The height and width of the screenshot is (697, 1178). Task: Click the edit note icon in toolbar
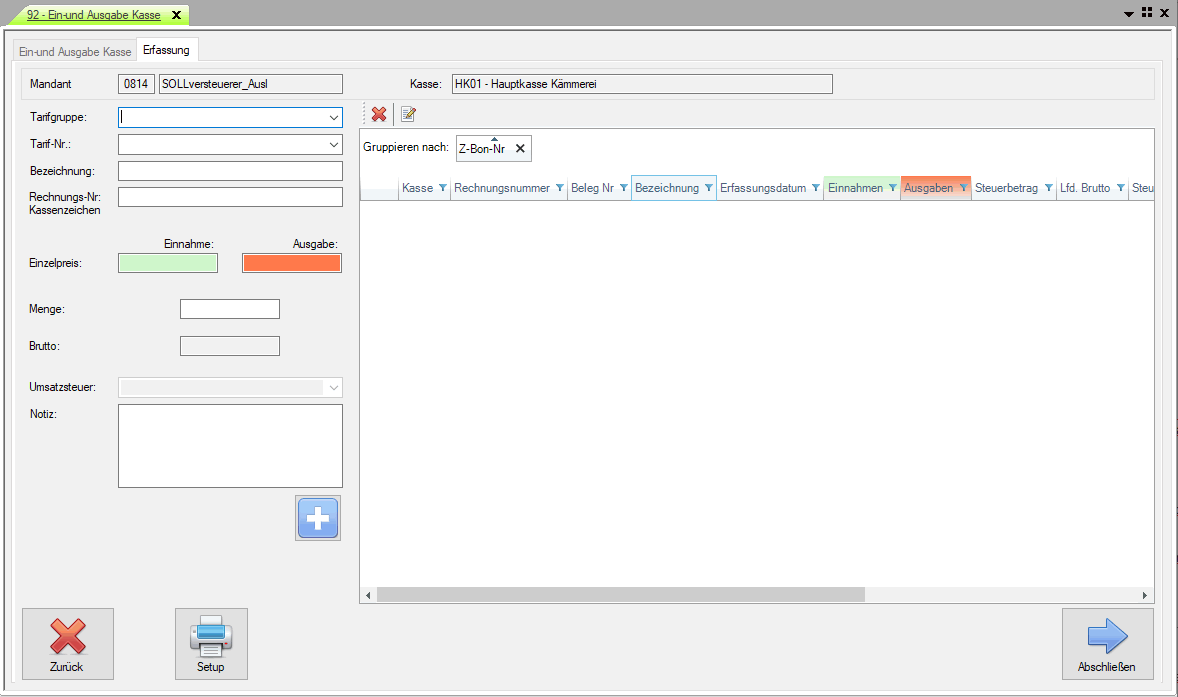click(408, 114)
